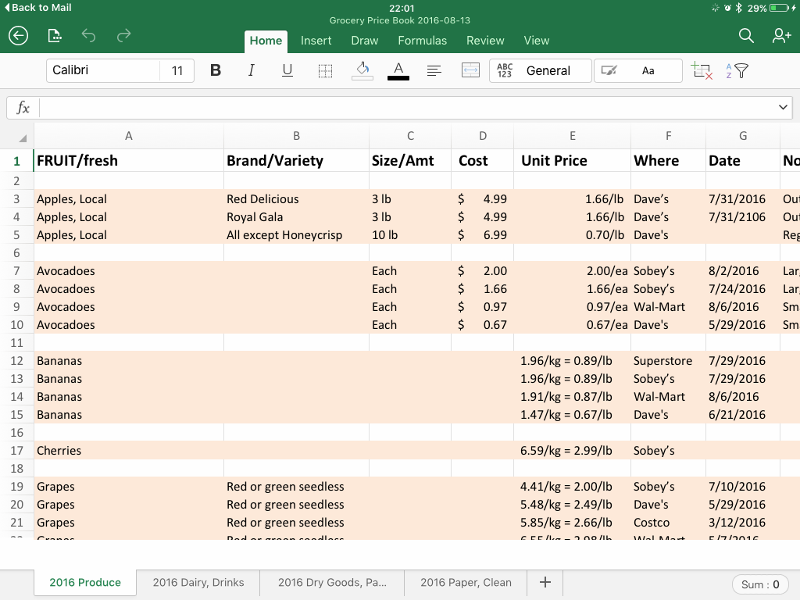Undo the last action

[x=89, y=36]
